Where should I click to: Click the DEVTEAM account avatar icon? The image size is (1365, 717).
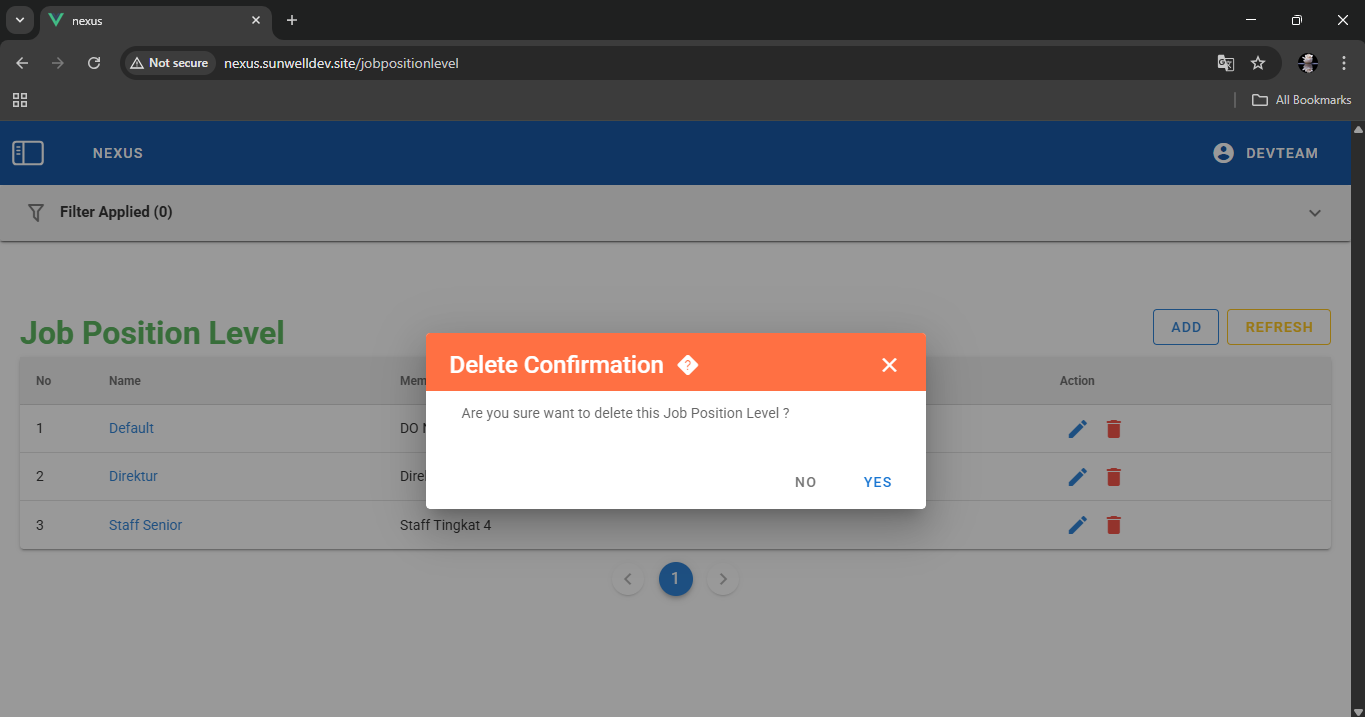pyautogui.click(x=1223, y=153)
